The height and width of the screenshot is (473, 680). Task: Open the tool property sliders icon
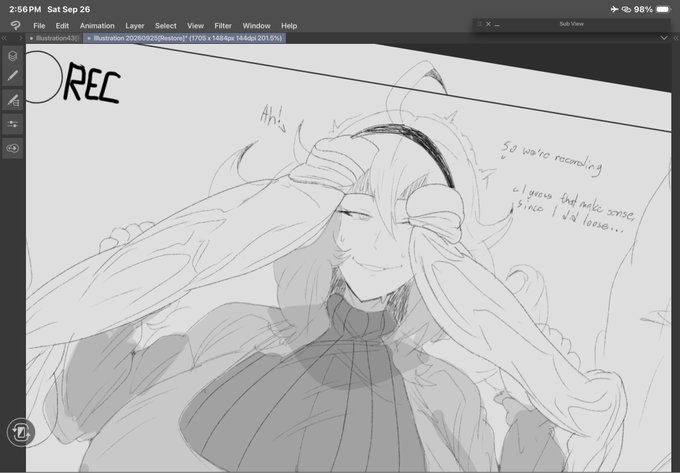13,124
